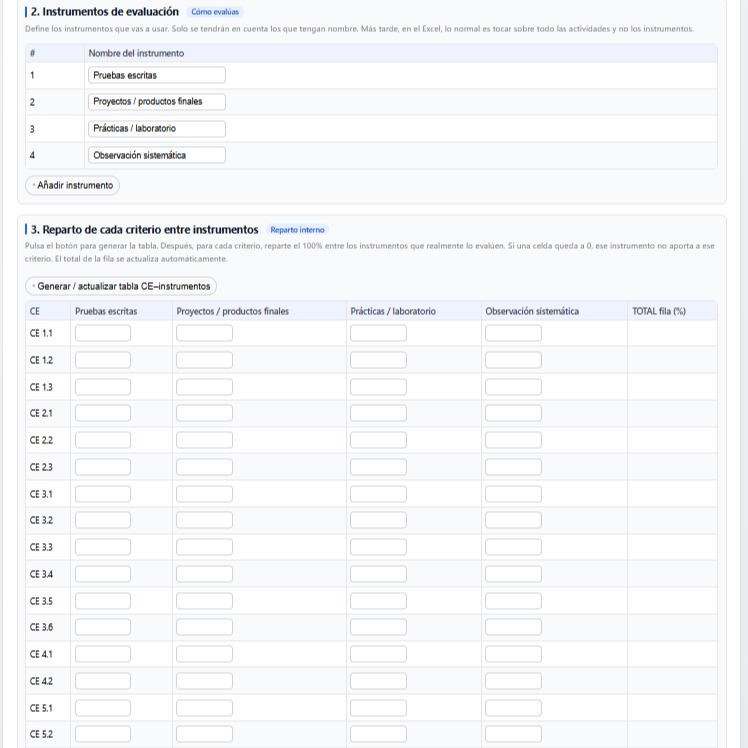
Task: Click CE 2.2 Pruebas escritas input
Action: [102, 440]
